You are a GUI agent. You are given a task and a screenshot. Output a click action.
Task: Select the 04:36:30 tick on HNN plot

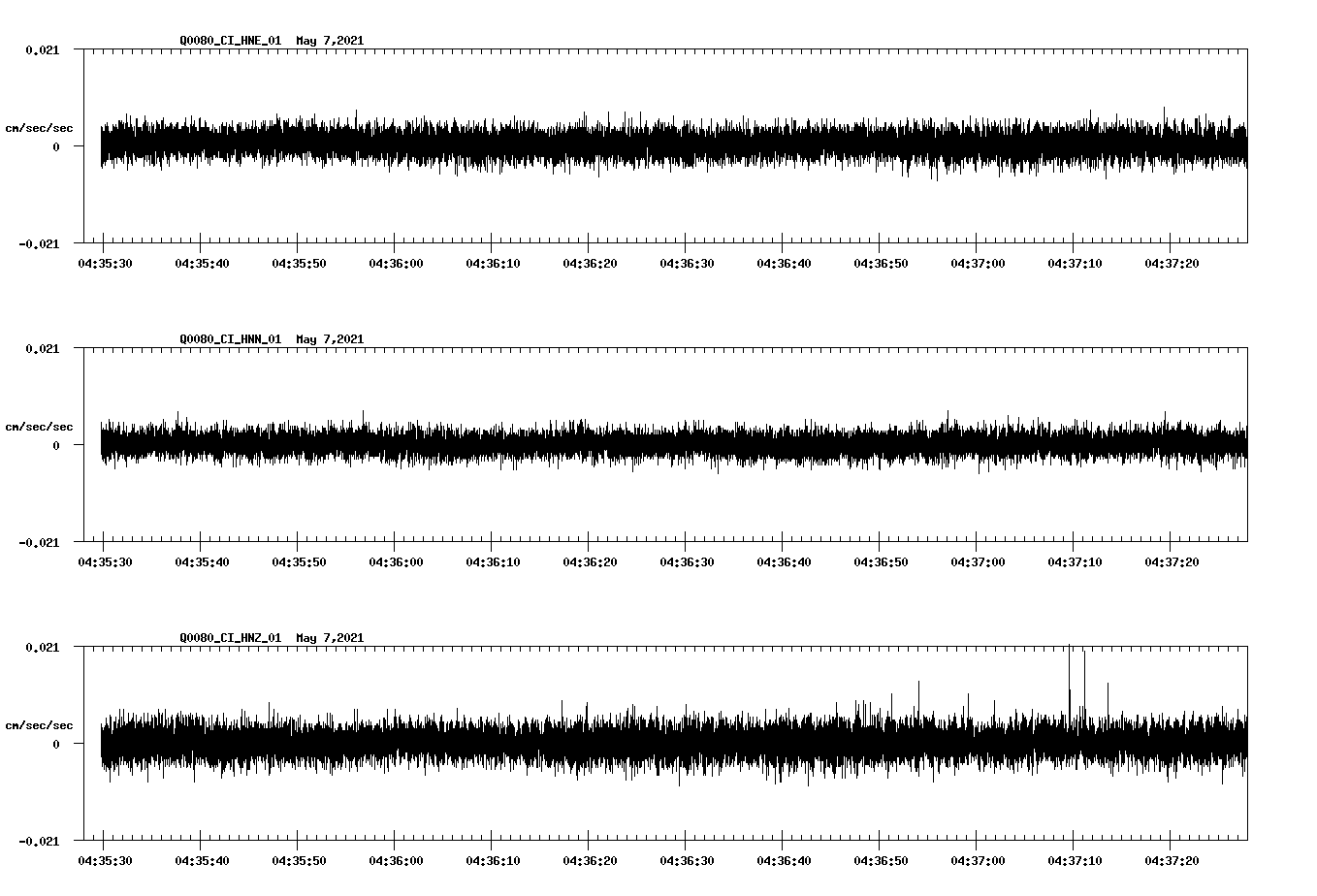[x=686, y=537]
